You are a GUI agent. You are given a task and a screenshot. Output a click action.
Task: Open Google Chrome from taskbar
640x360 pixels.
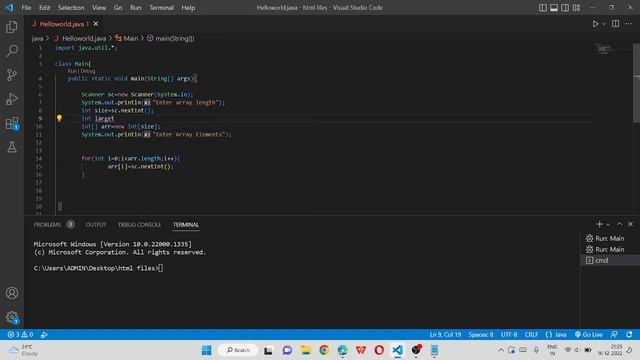point(324,350)
